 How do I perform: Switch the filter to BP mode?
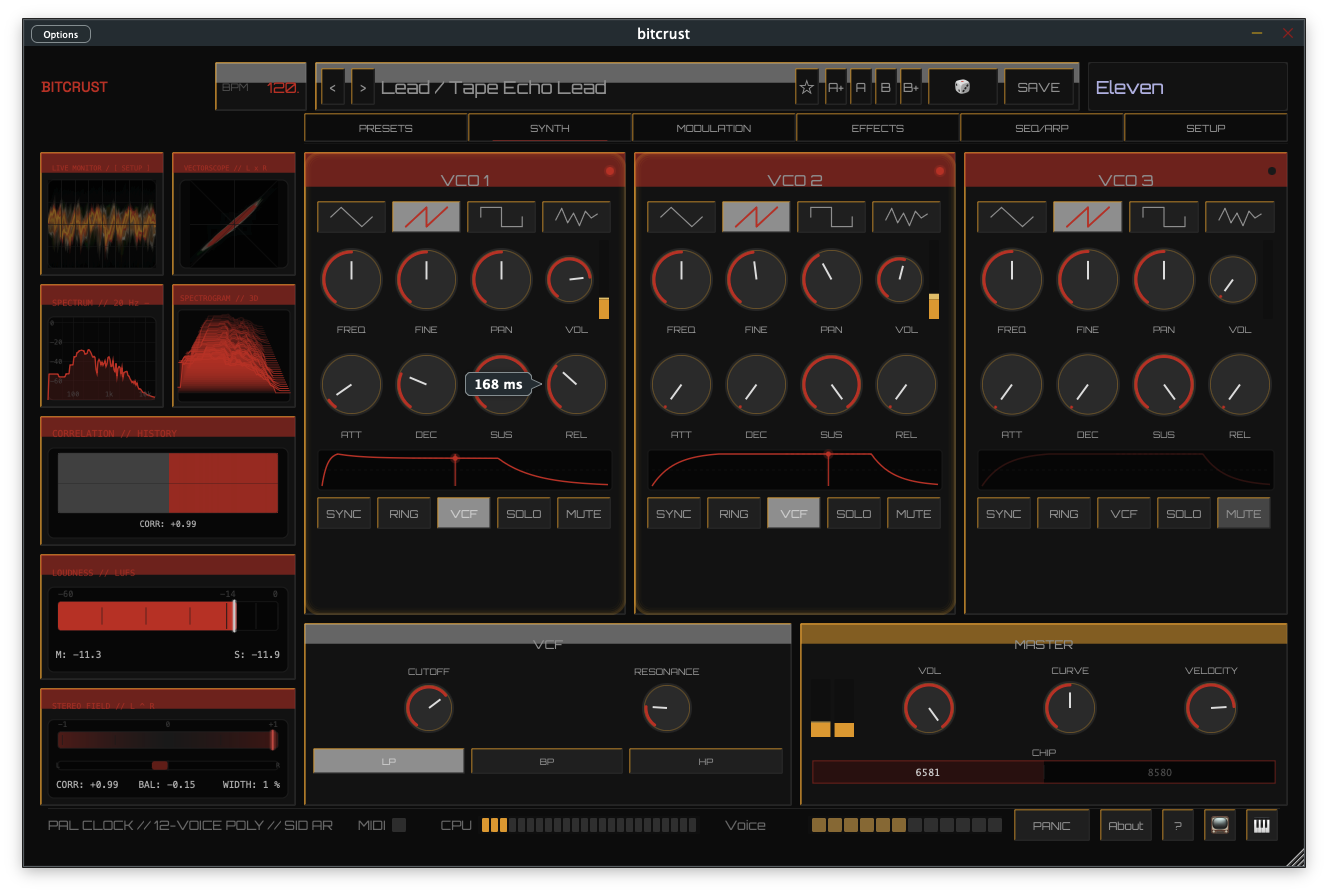tap(546, 760)
